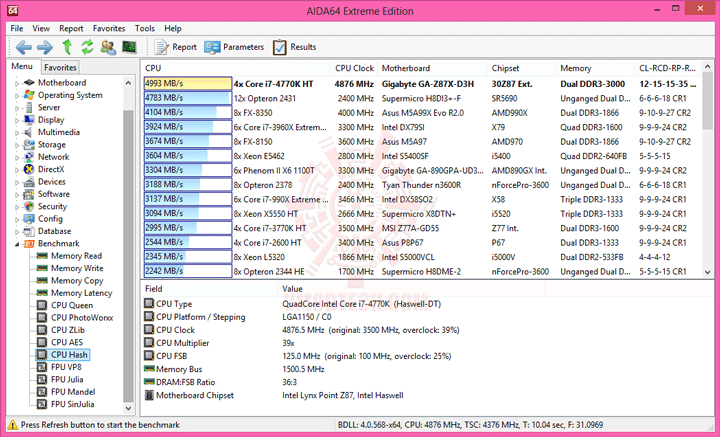Click the orange Benchmark icon
Image resolution: width=720 pixels, height=437 pixels.
click(29, 244)
